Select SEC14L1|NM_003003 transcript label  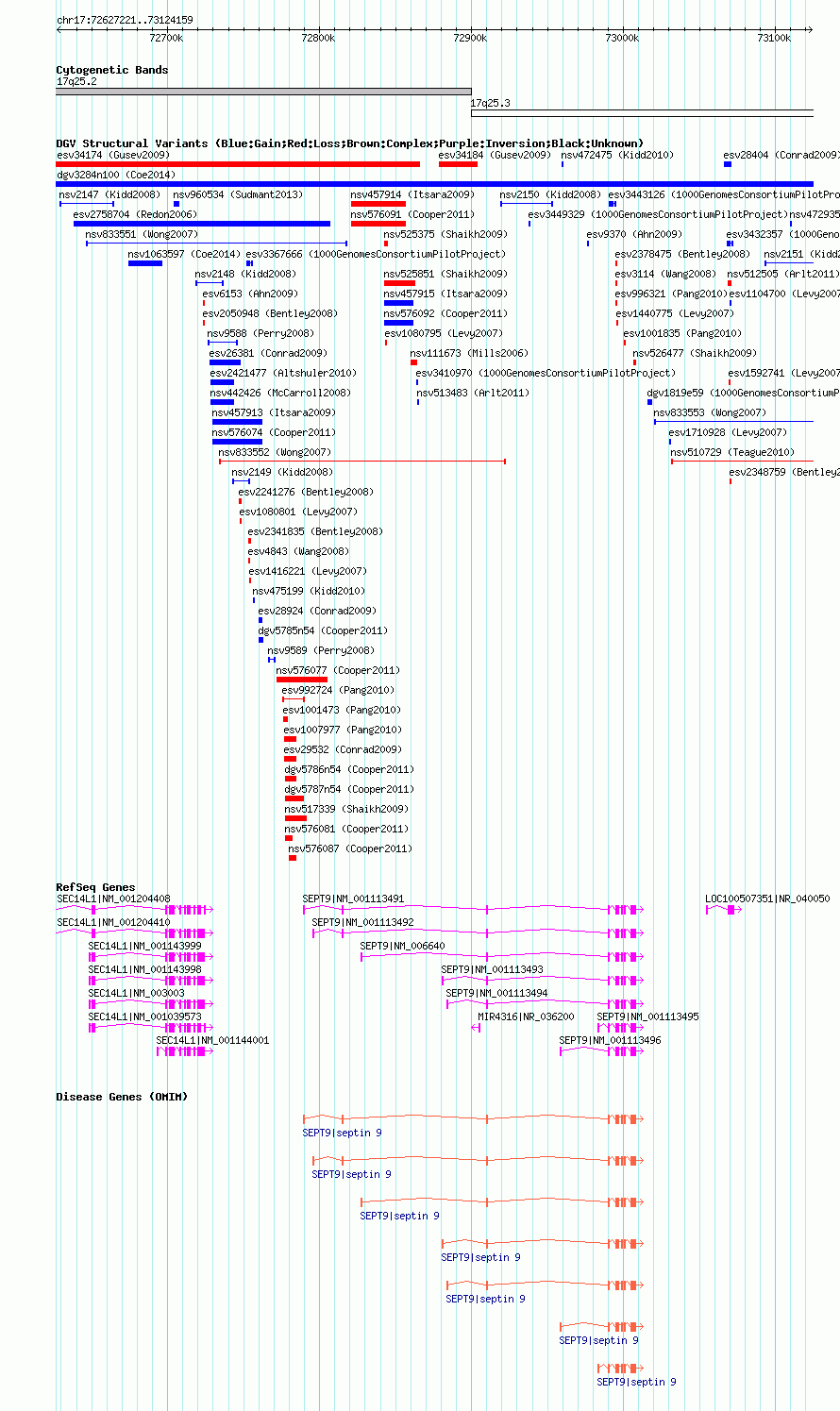(x=136, y=993)
